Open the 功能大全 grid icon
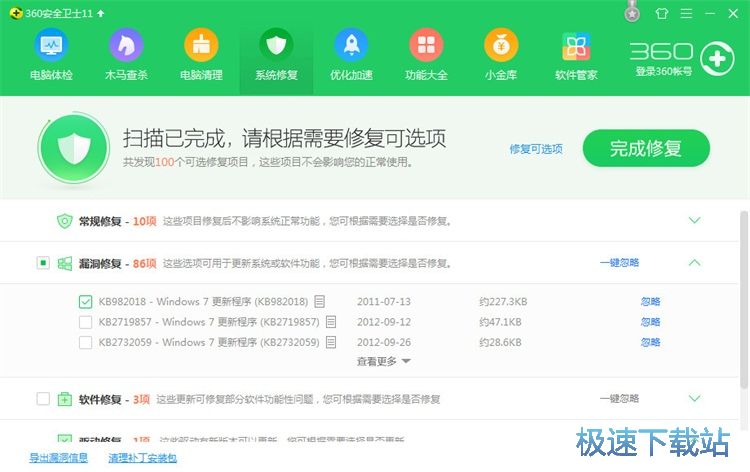The height and width of the screenshot is (472, 750). [426, 45]
